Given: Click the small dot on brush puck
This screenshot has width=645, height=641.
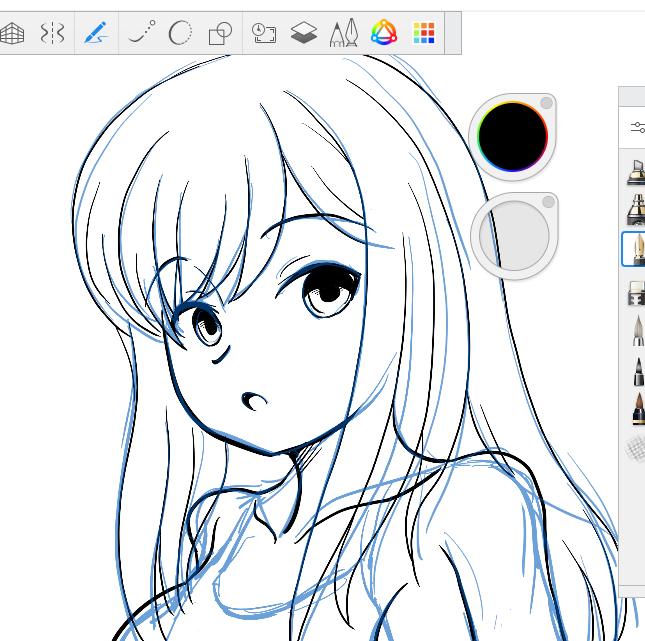Looking at the screenshot, I should coord(548,202).
